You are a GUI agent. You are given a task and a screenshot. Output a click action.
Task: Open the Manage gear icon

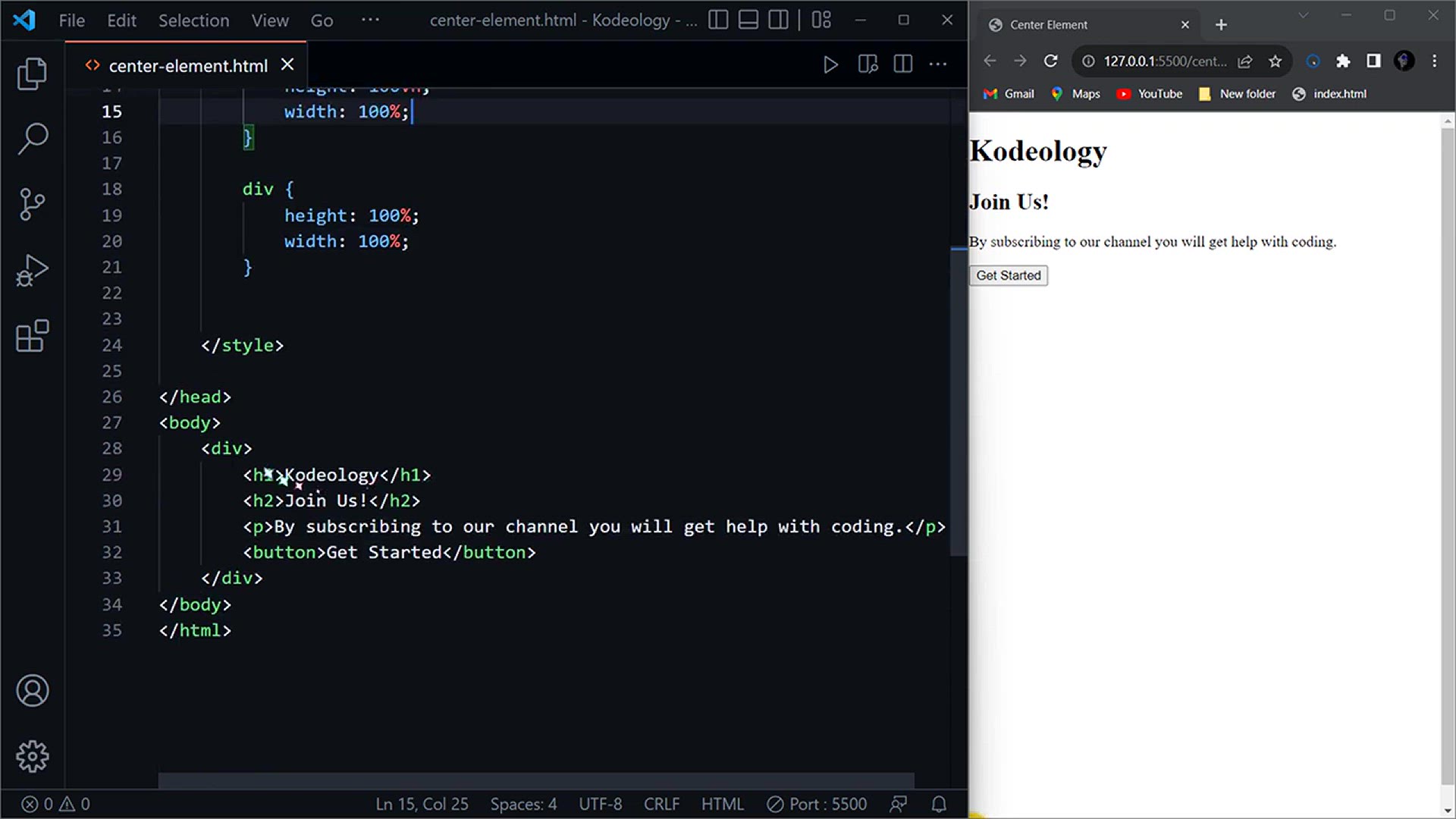pyautogui.click(x=32, y=756)
